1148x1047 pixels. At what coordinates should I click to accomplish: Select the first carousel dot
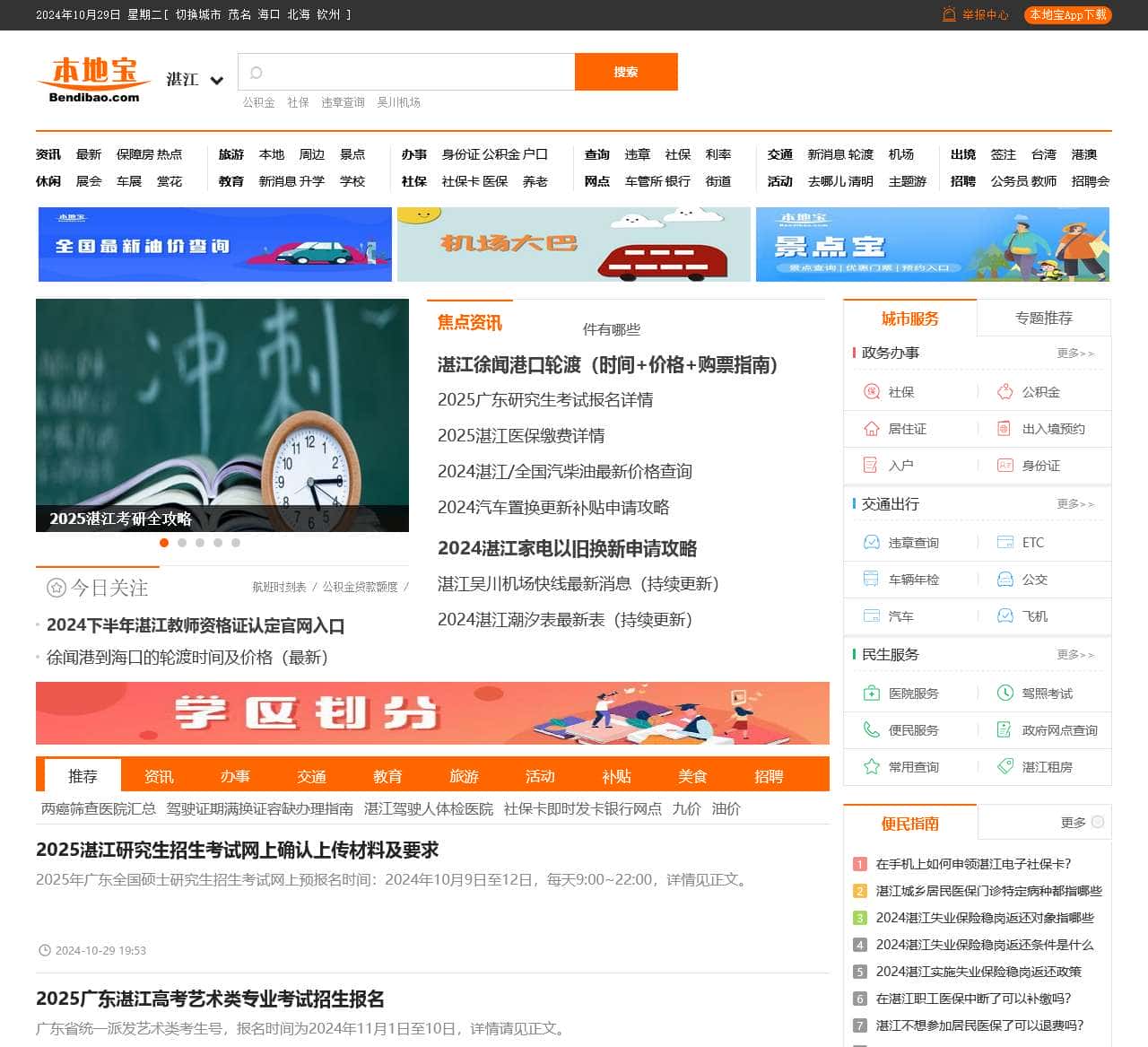click(164, 543)
